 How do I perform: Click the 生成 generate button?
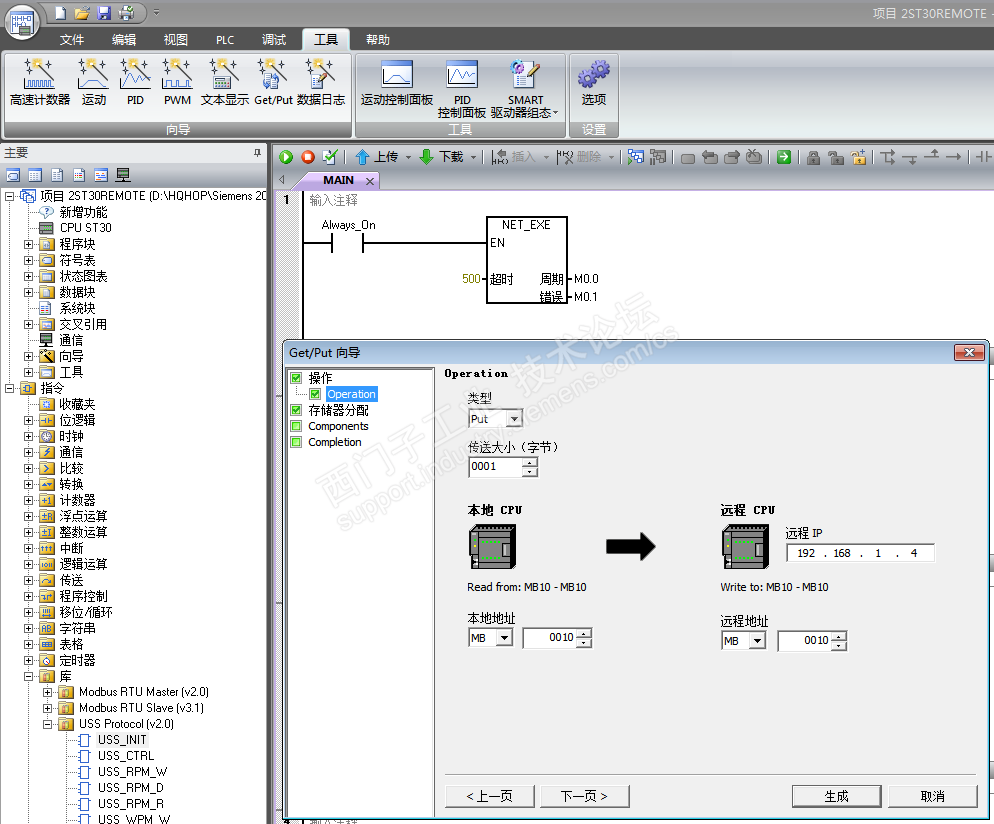836,796
